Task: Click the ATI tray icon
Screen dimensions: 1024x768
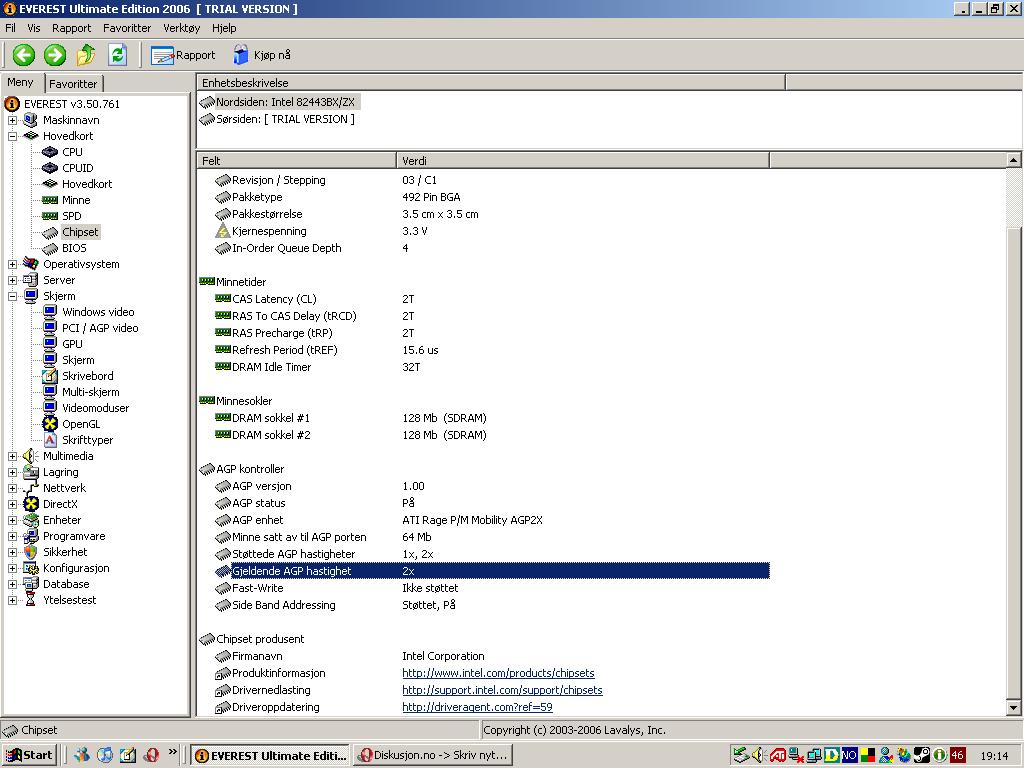Action: coord(776,756)
